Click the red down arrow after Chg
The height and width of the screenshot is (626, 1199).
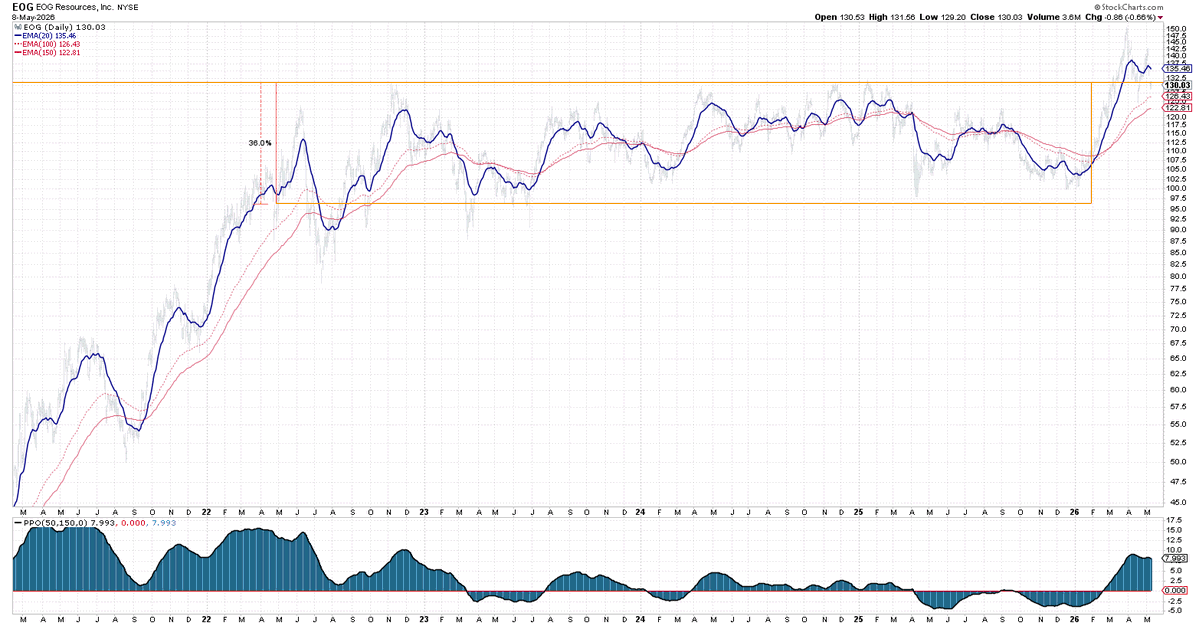tap(1160, 17)
